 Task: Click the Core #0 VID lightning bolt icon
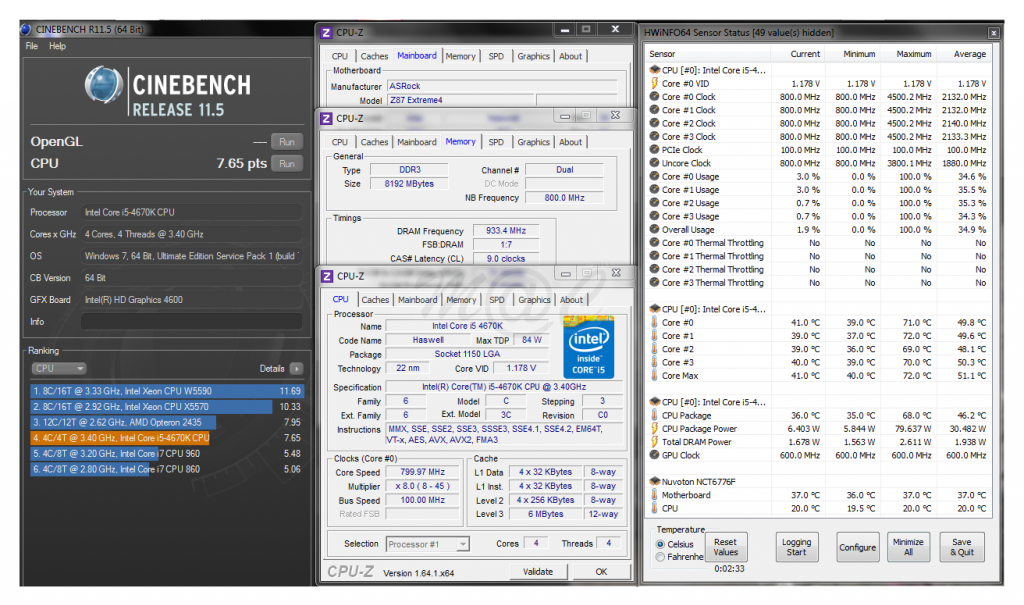[655, 84]
